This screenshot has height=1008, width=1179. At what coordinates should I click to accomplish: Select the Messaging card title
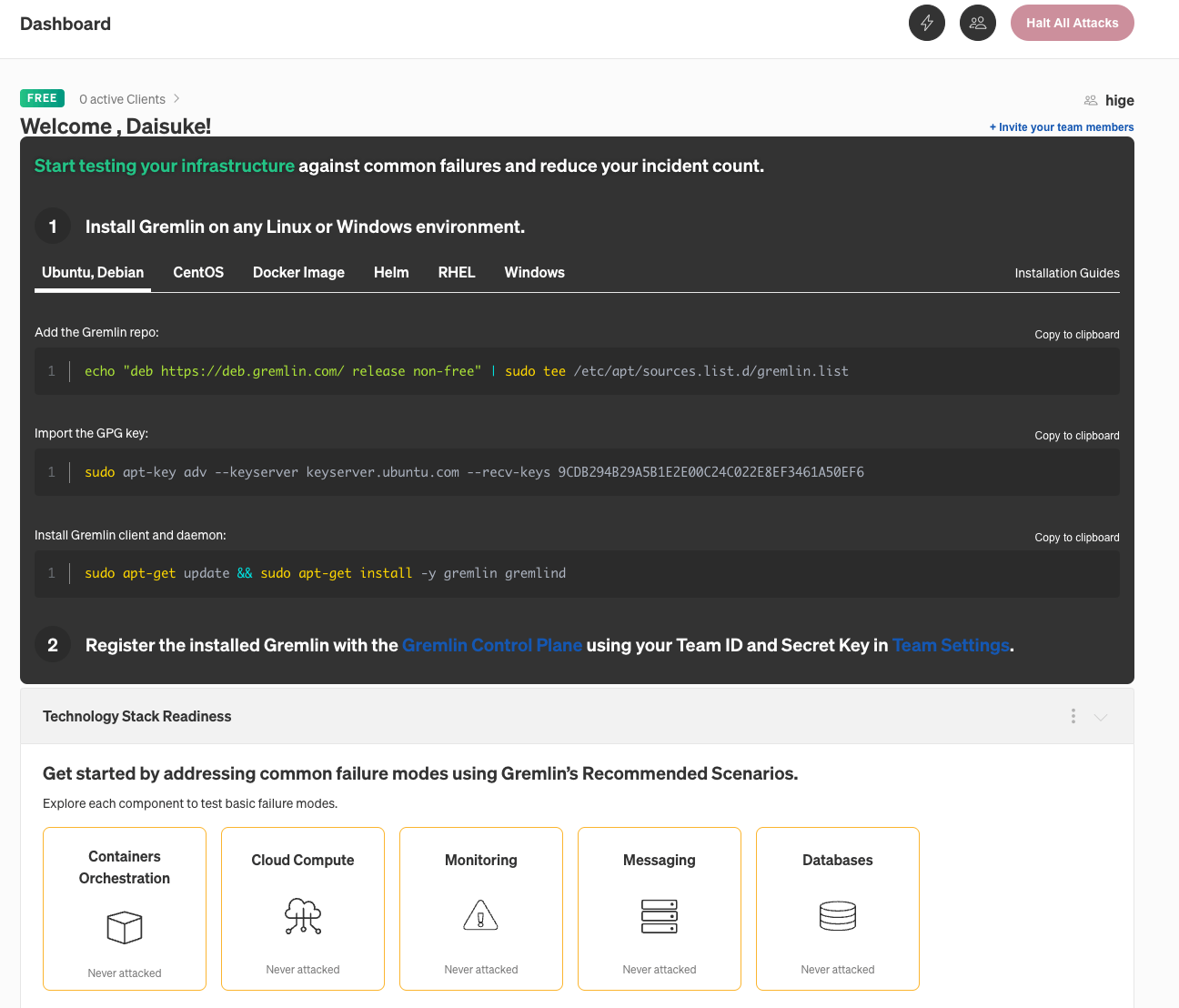tap(660, 861)
